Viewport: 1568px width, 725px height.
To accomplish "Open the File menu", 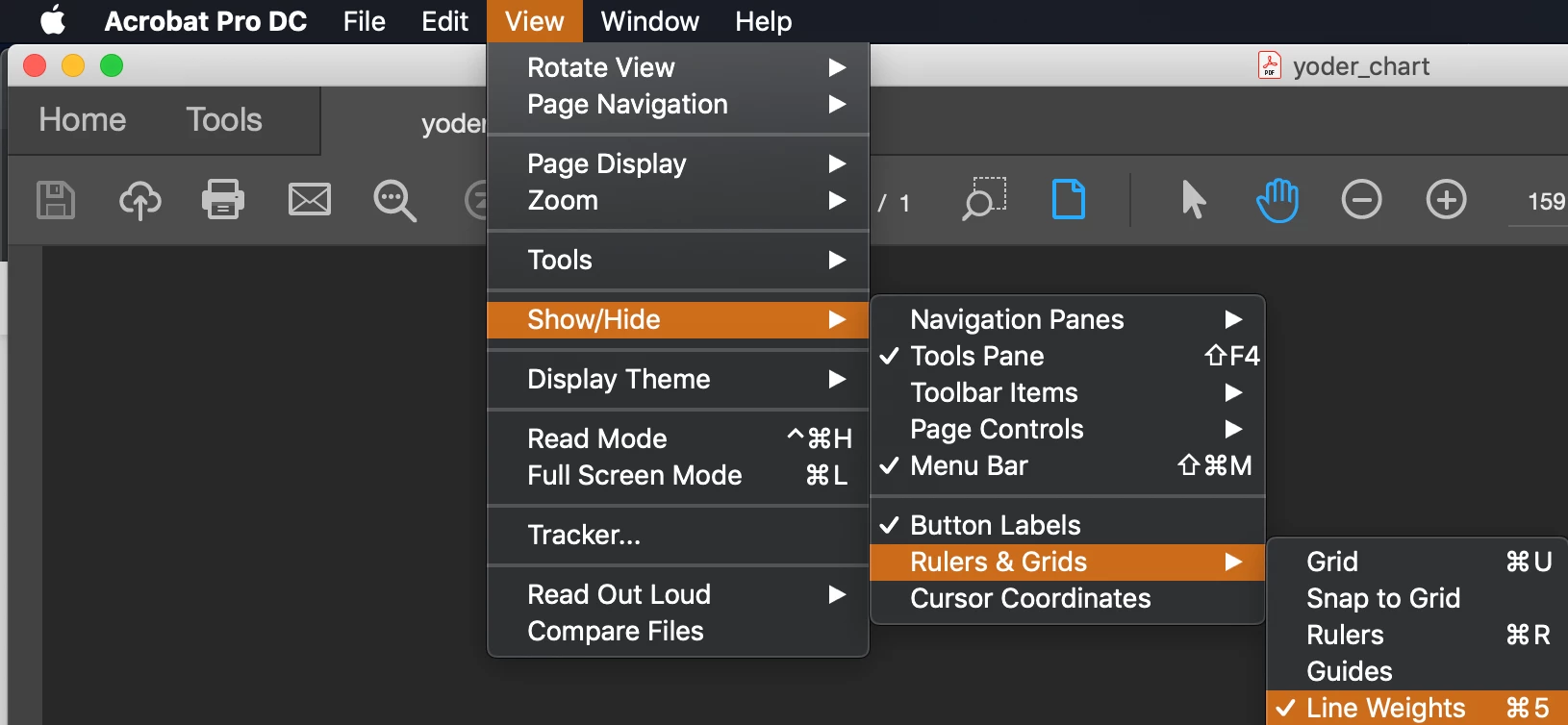I will click(364, 21).
